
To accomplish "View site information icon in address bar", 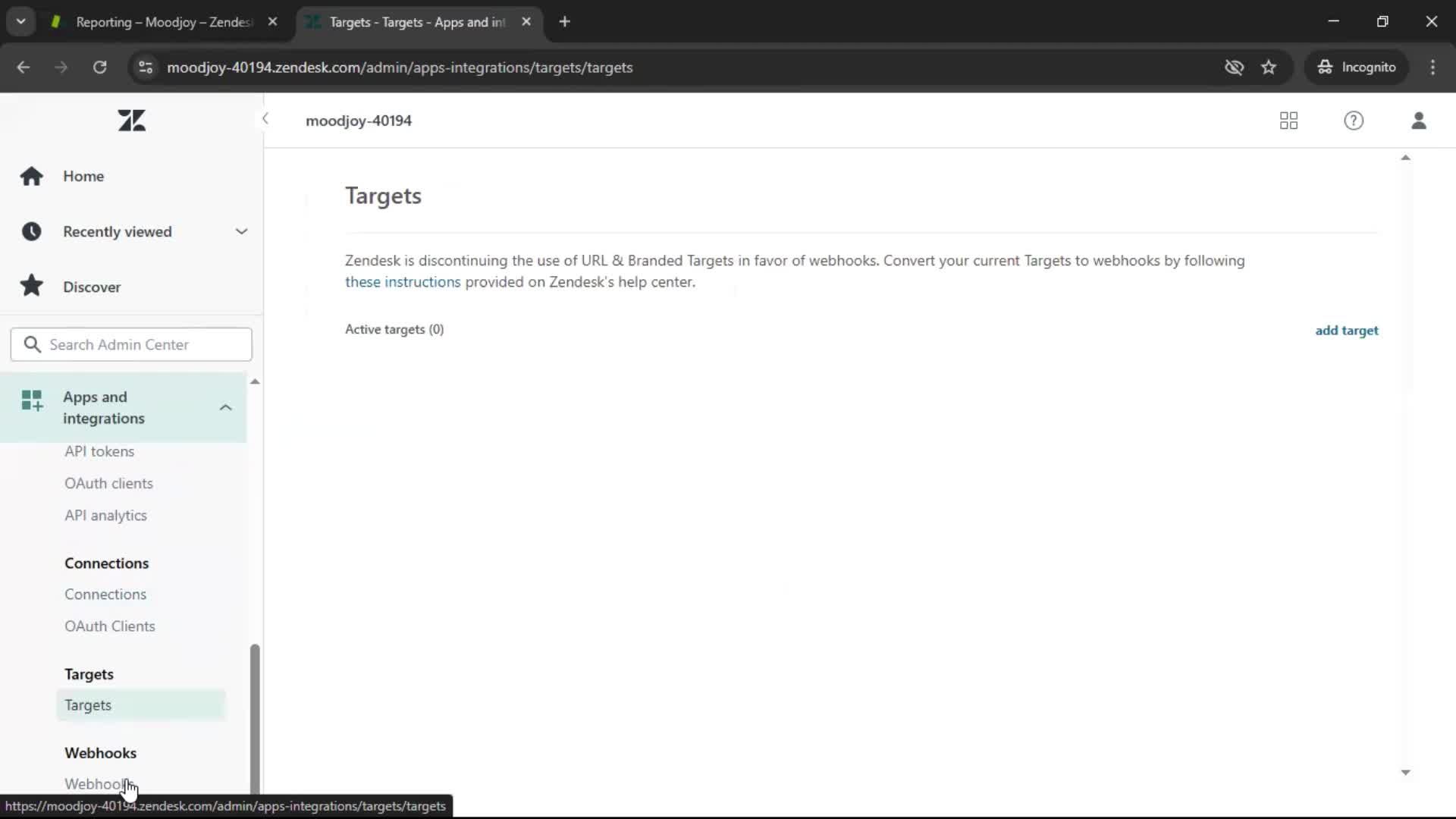I will (x=146, y=67).
